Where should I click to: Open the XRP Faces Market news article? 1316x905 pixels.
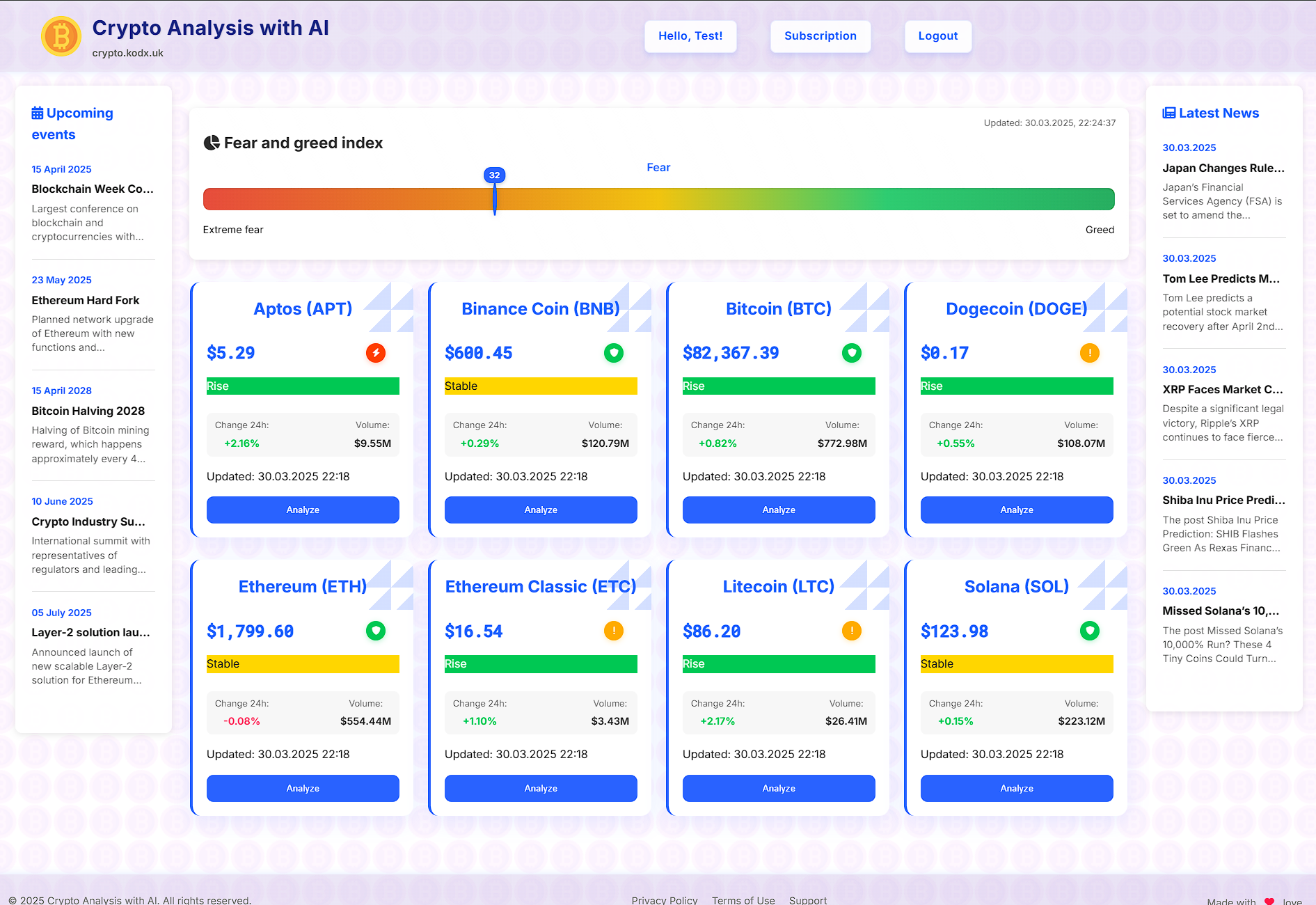click(x=1223, y=389)
